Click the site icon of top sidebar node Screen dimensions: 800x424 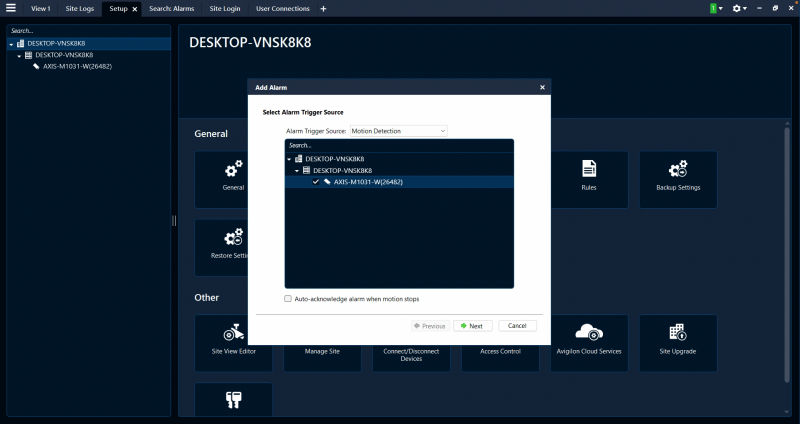click(x=20, y=44)
